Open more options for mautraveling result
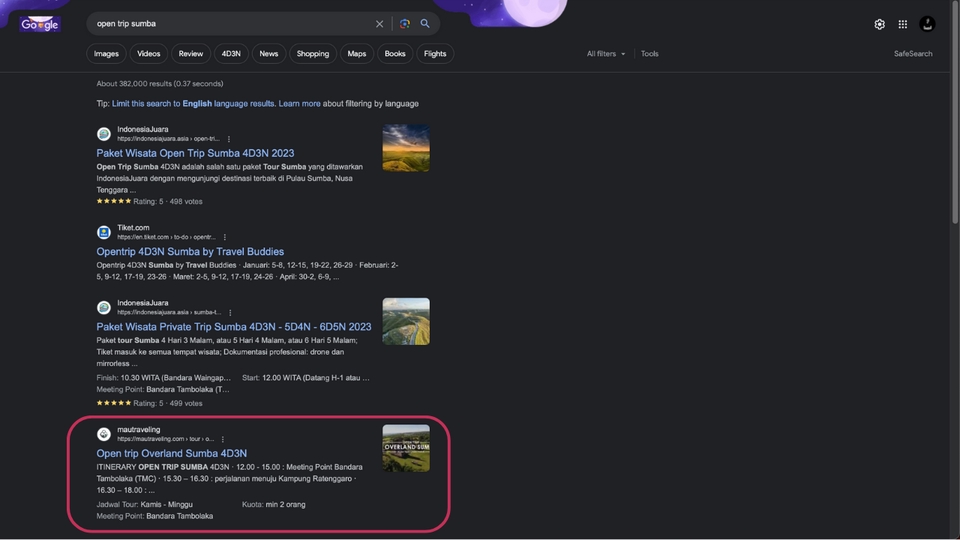 pos(223,439)
